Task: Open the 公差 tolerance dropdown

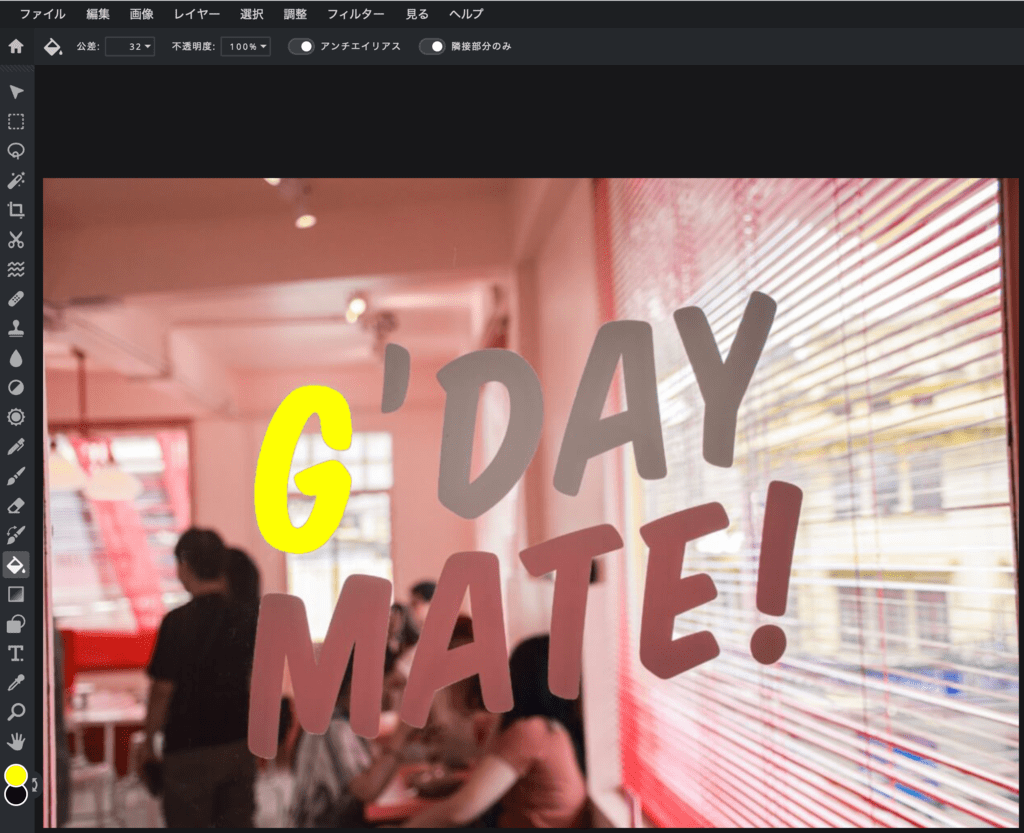Action: (130, 46)
